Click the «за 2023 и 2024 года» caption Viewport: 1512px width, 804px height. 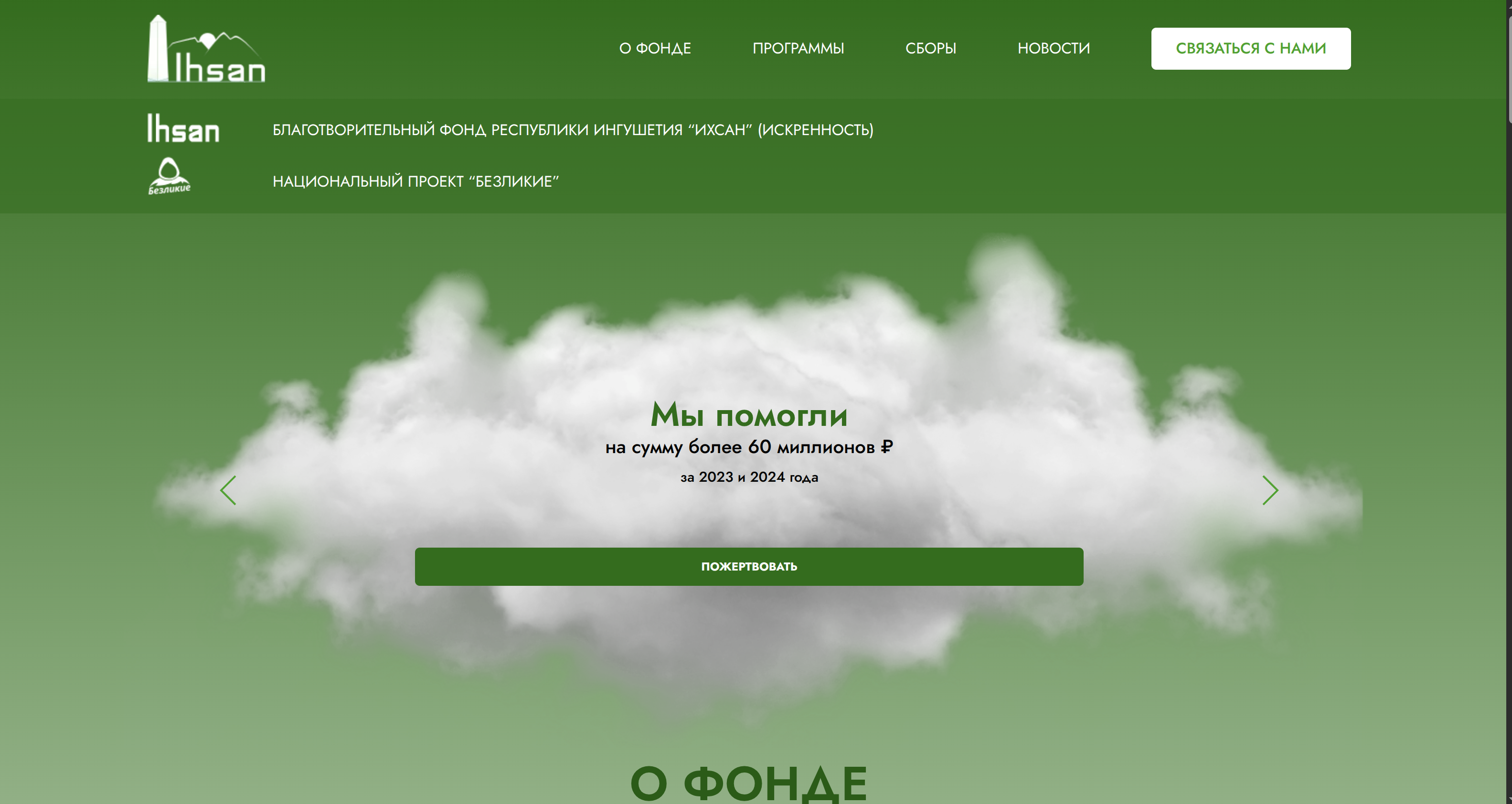[748, 477]
